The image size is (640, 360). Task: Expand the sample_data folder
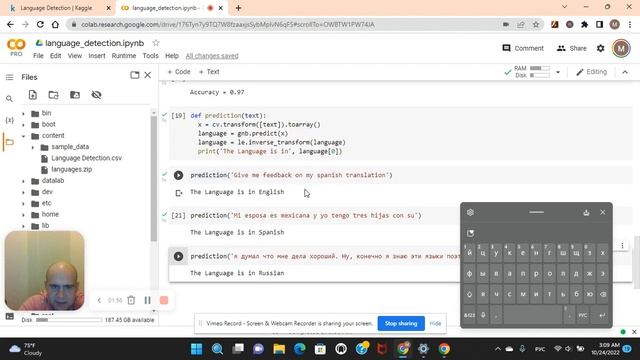33,147
